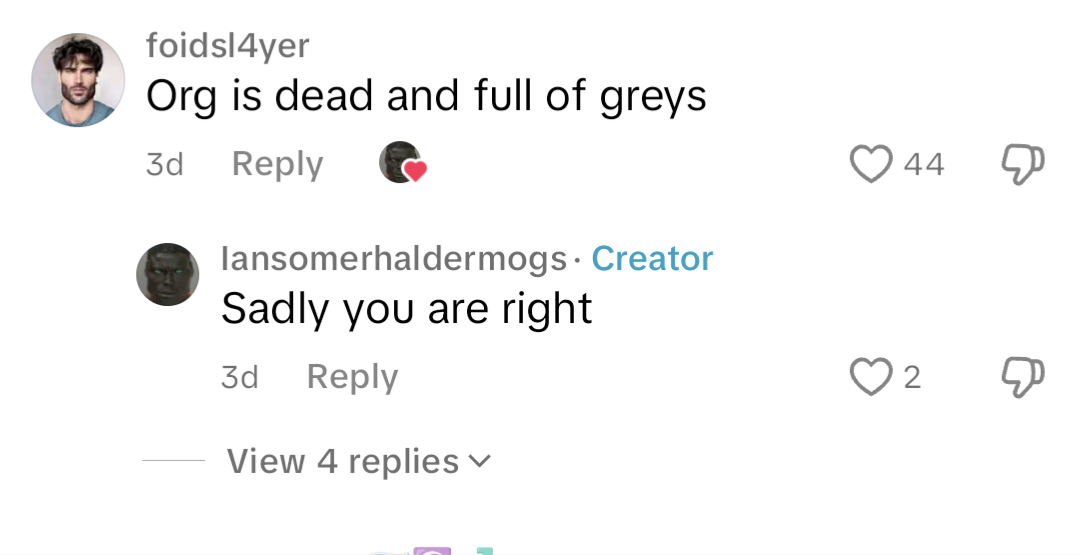This screenshot has width=1080, height=555.
Task: Open the foidsl4yer username link
Action: point(228,46)
